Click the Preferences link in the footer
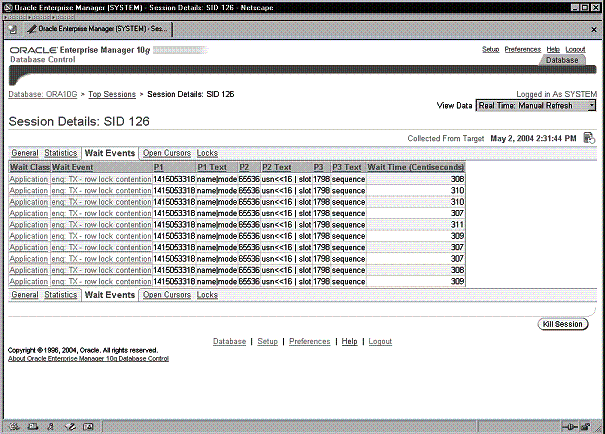Viewport: 605px width, 434px height. 309,341
